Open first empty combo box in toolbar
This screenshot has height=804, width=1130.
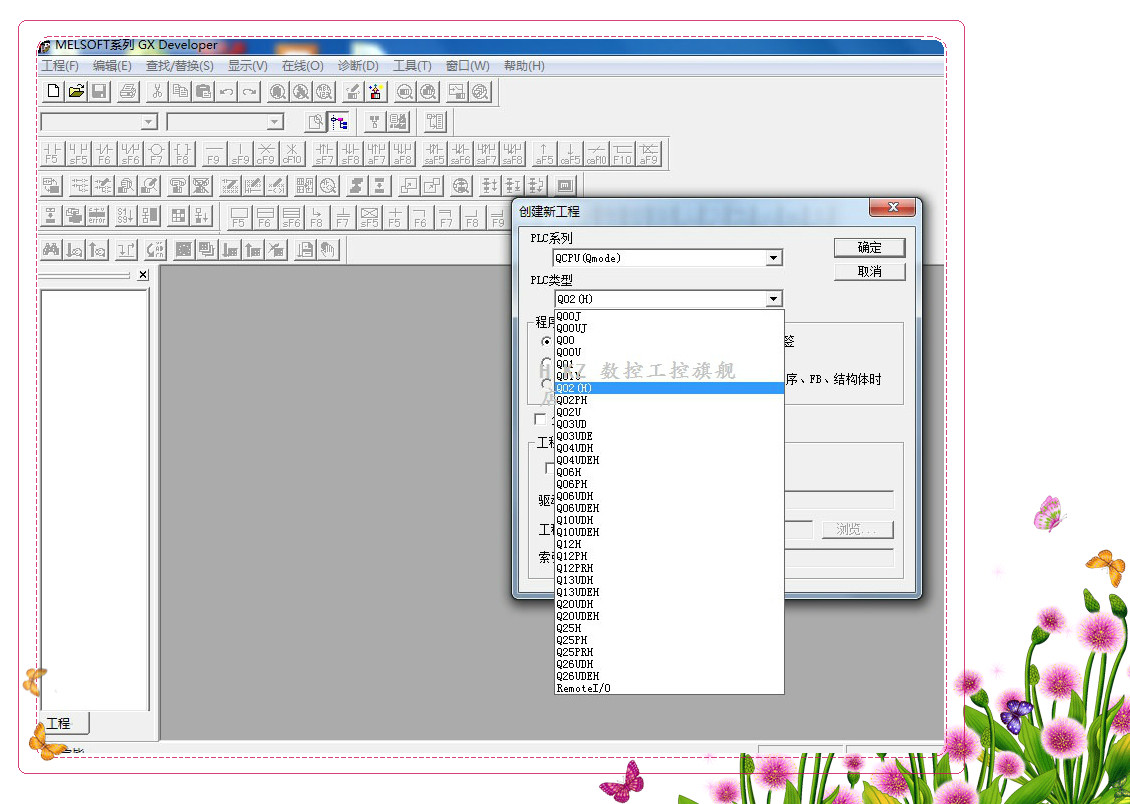click(99, 122)
